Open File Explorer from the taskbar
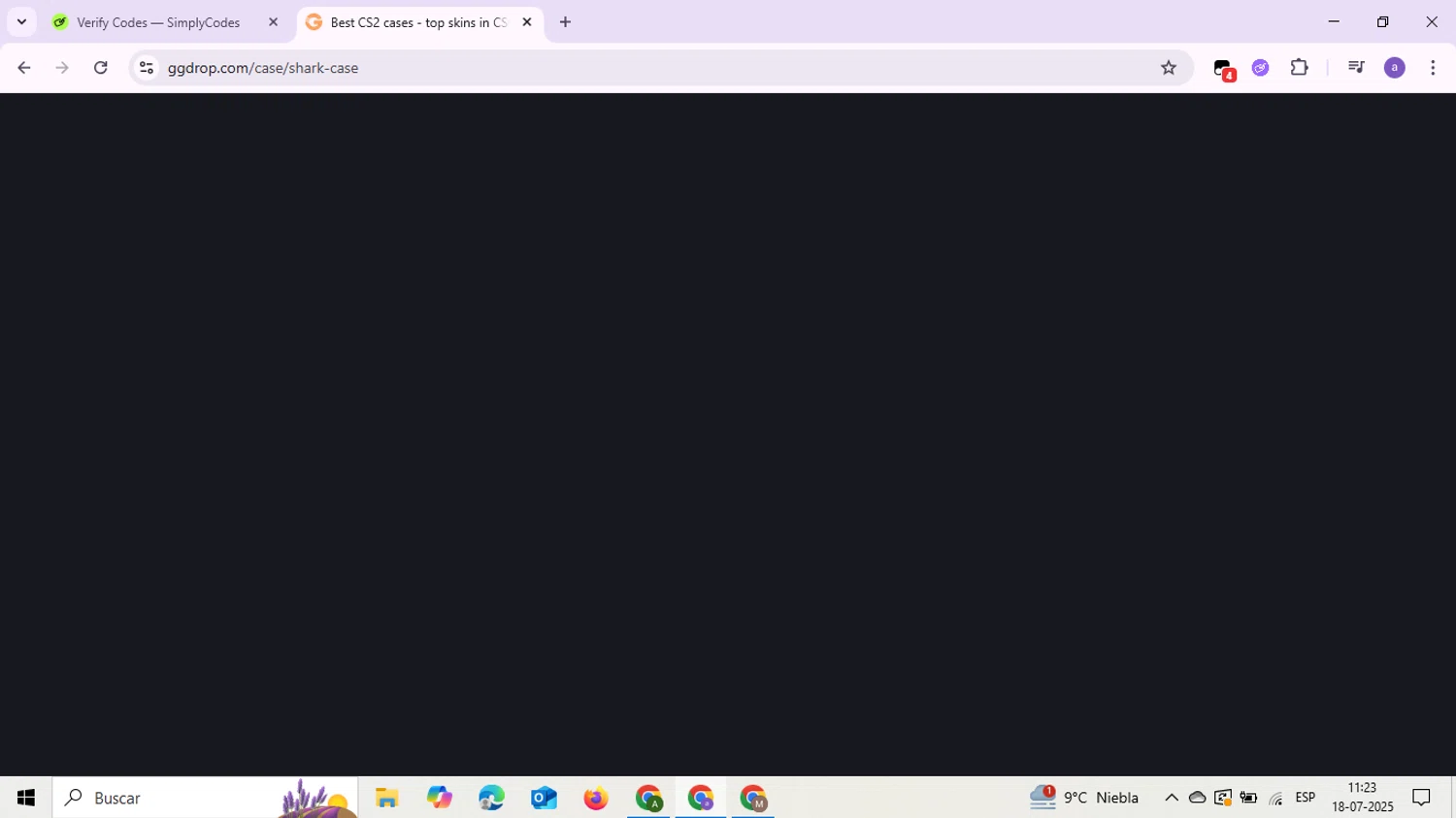1456x818 pixels. (x=387, y=798)
